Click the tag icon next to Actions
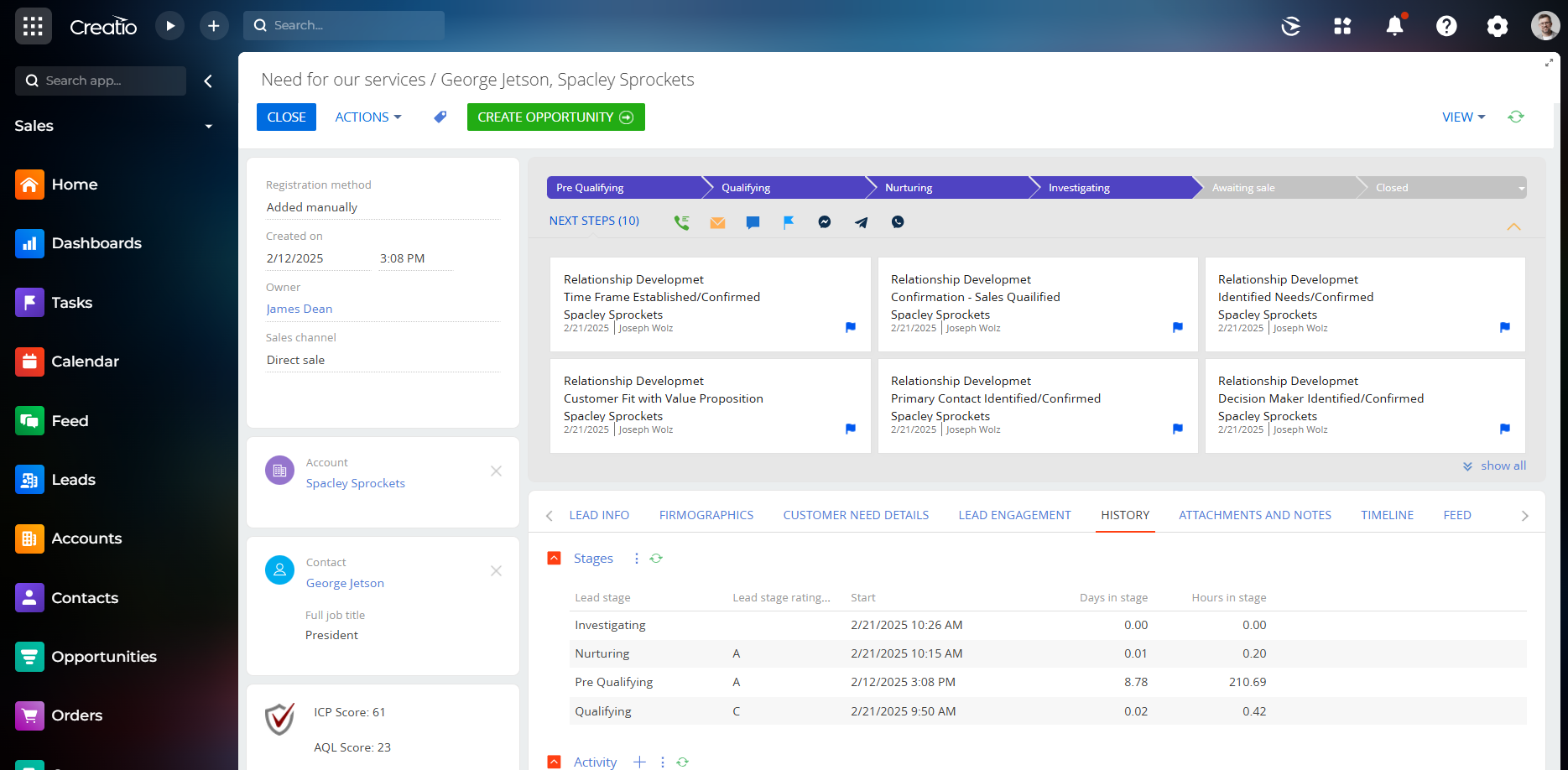The width and height of the screenshot is (1568, 770). coord(440,117)
